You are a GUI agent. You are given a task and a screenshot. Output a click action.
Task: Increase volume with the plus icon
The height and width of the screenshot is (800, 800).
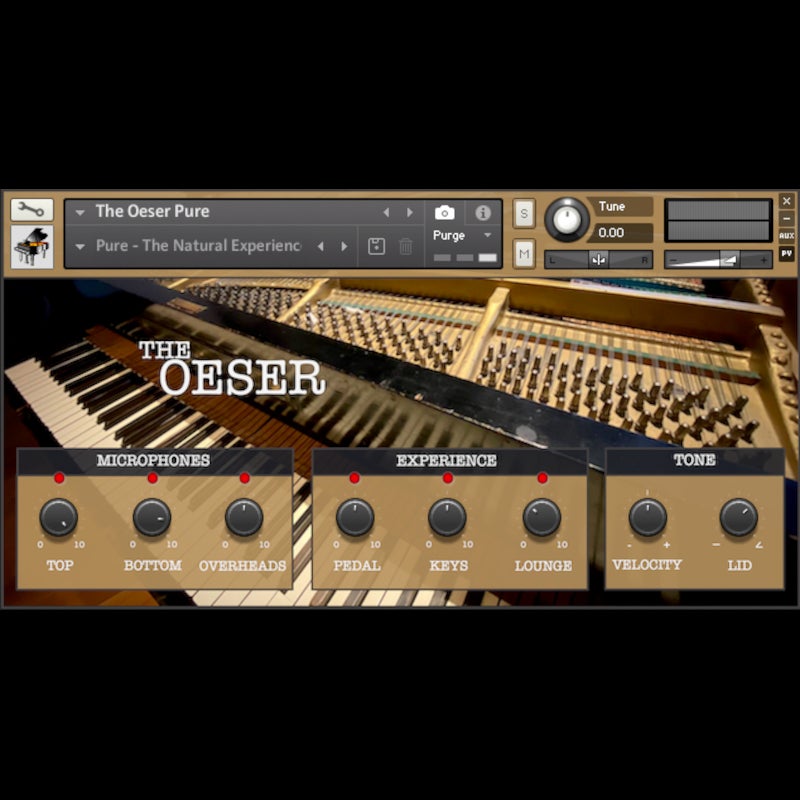[x=763, y=260]
